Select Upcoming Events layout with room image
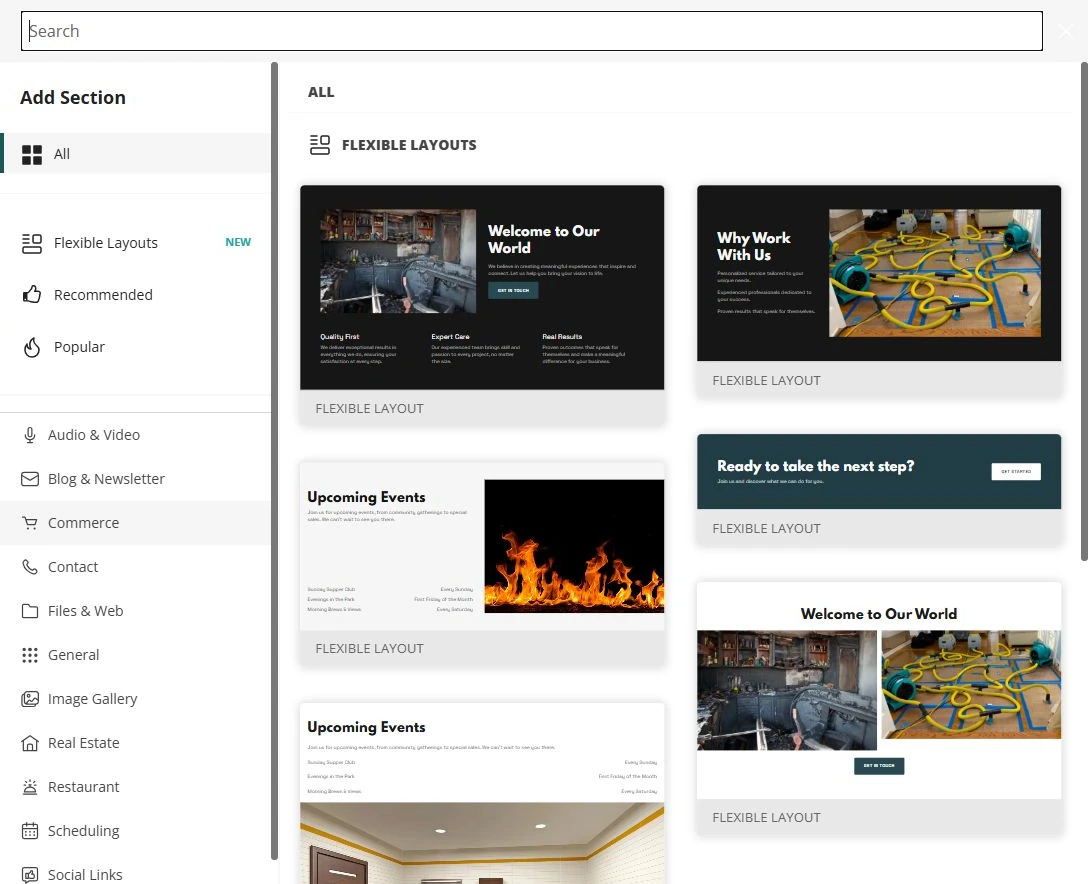The height and width of the screenshot is (884, 1088). point(482,793)
